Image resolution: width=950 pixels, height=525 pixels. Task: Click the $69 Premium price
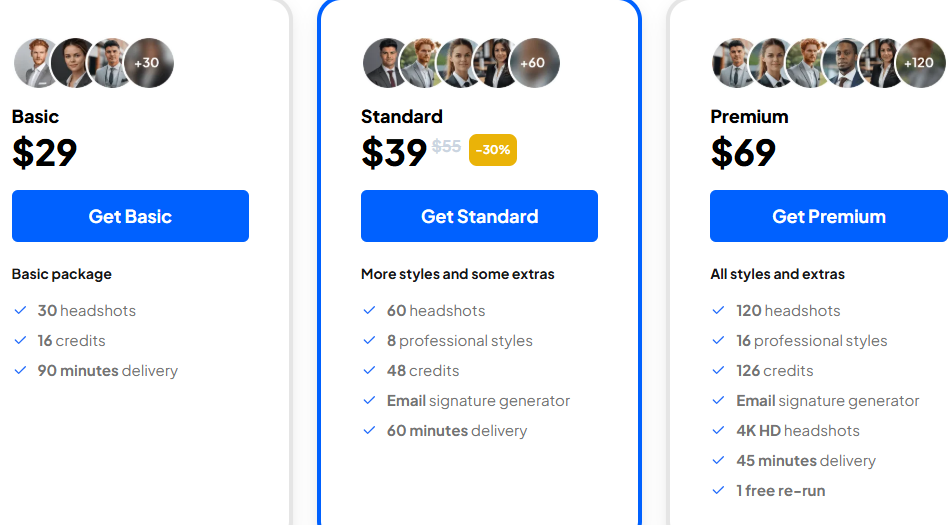[743, 152]
